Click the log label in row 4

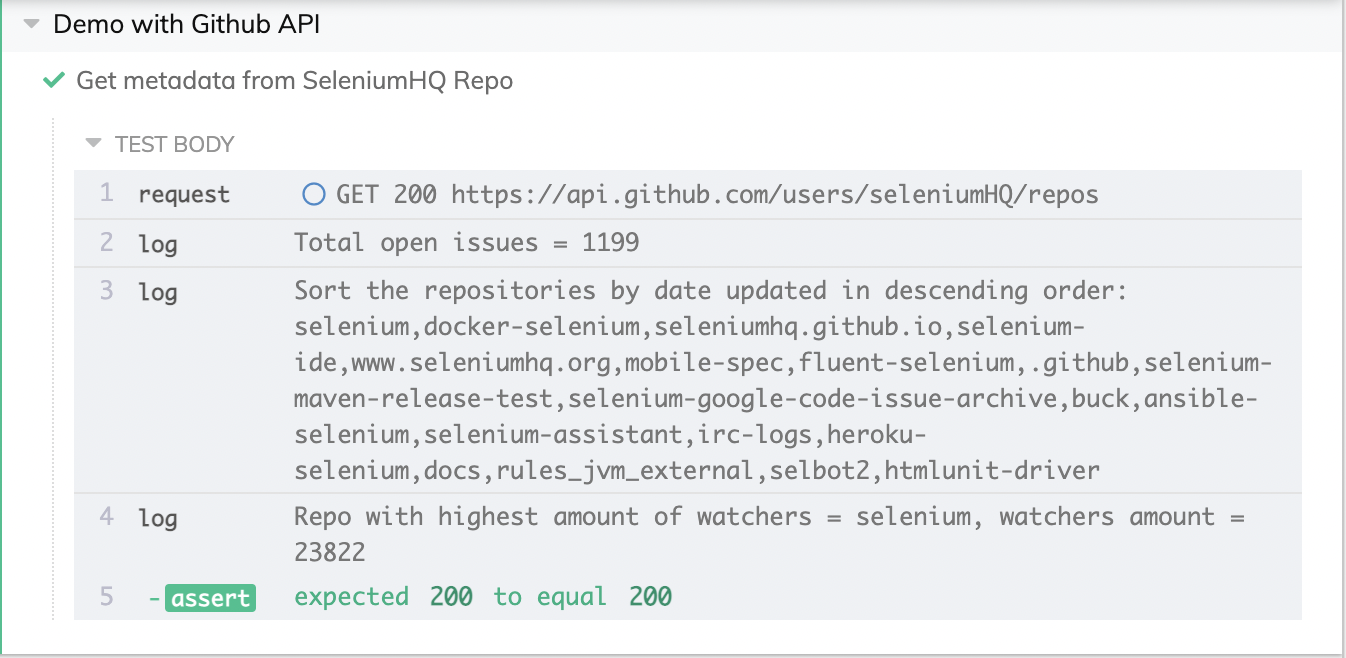(x=158, y=518)
